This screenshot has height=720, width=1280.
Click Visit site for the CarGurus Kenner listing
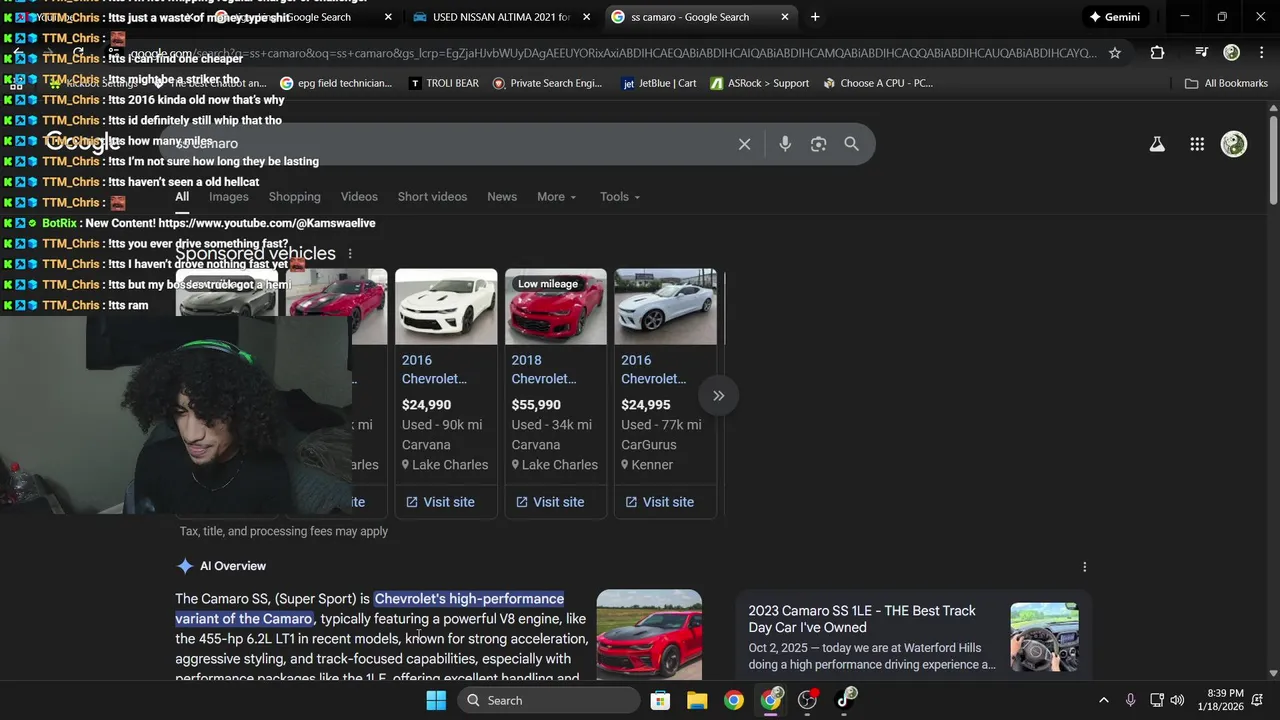click(659, 502)
